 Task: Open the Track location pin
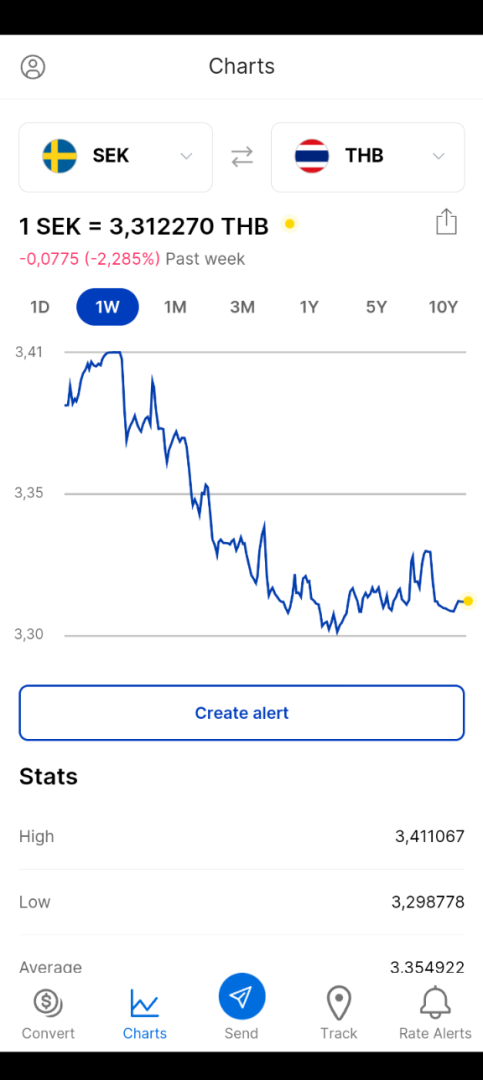pos(339,1003)
